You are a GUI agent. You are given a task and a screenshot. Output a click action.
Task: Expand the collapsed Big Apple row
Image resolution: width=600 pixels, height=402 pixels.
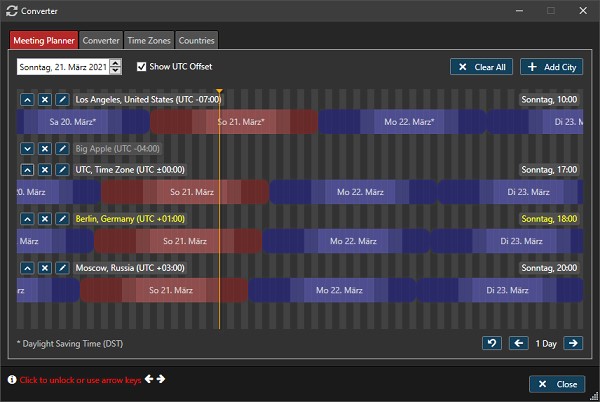27,148
